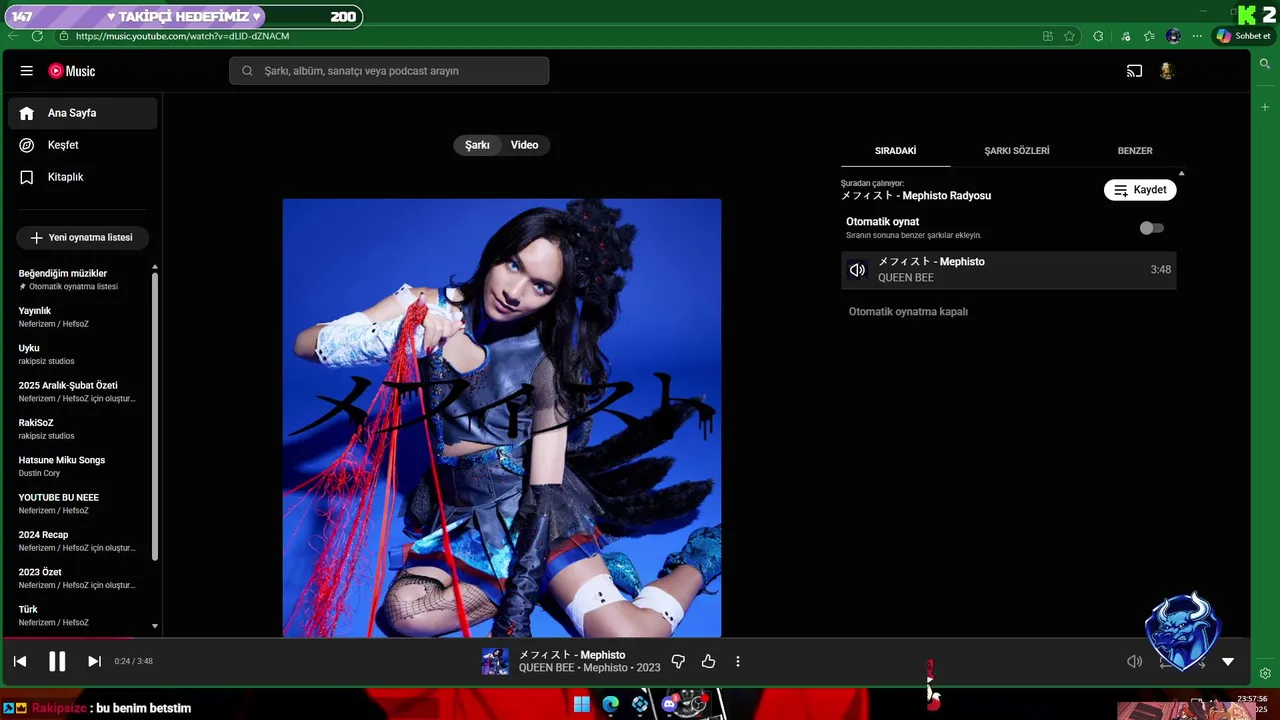The height and width of the screenshot is (720, 1280).
Task: Click the Kaydet button
Action: (1140, 190)
